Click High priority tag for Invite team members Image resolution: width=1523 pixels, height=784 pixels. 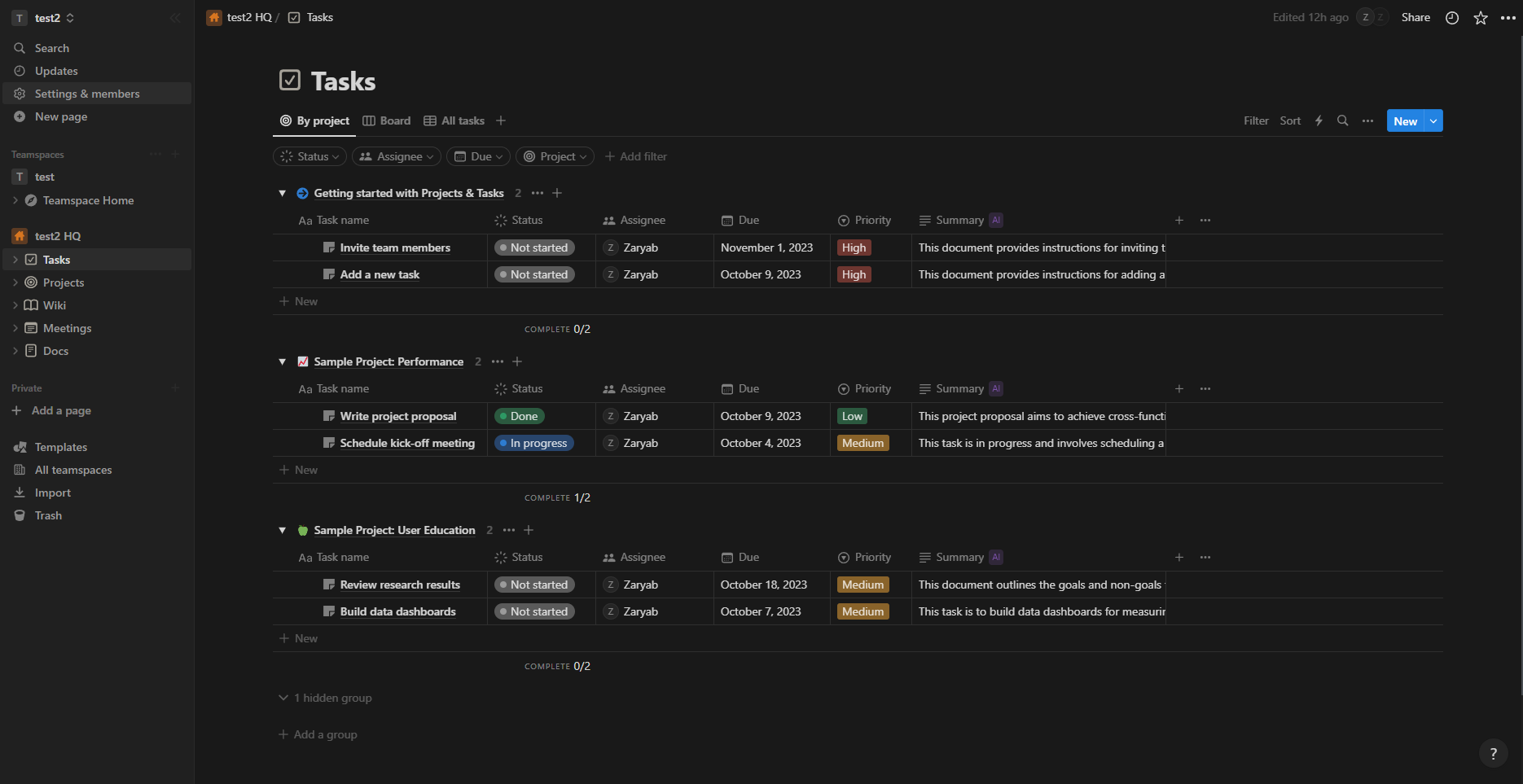854,248
